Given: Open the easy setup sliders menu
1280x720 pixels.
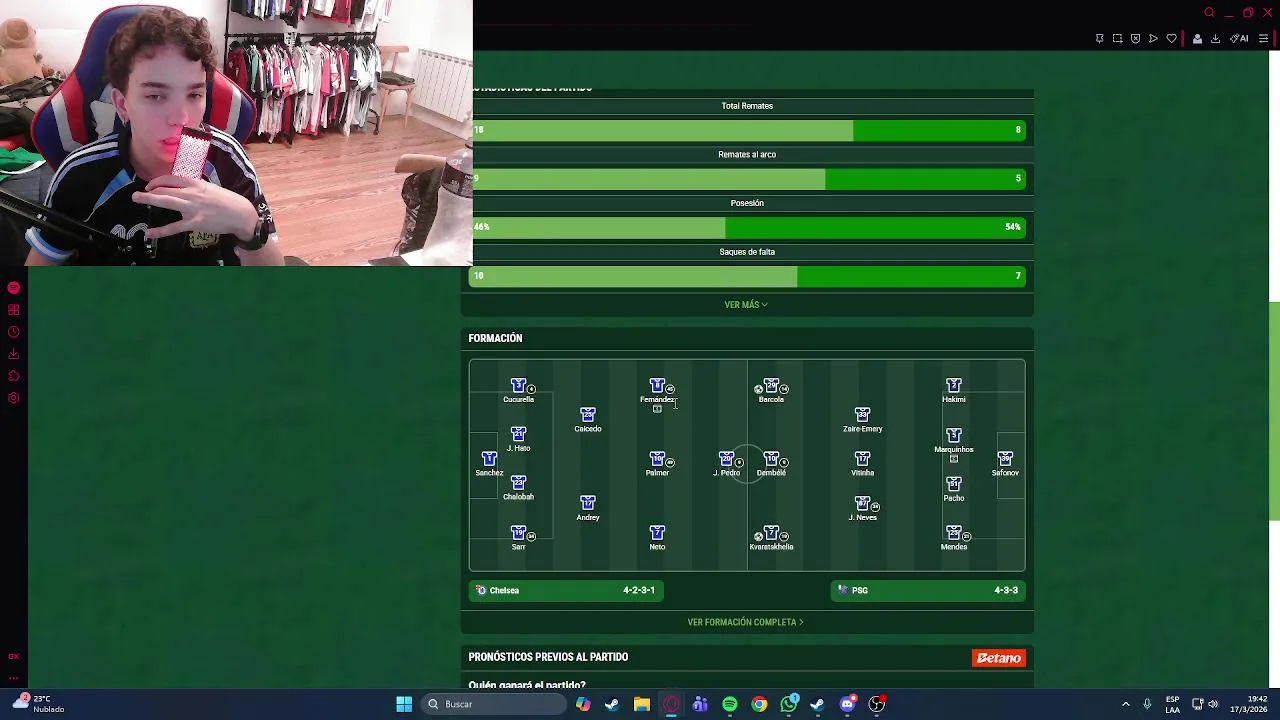Looking at the screenshot, I should click(x=1263, y=39).
